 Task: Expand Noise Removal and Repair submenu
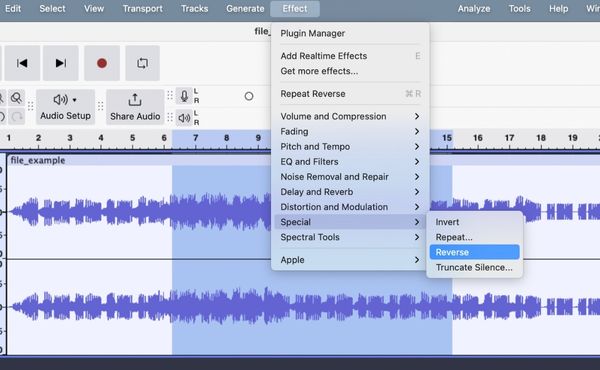[350, 177]
